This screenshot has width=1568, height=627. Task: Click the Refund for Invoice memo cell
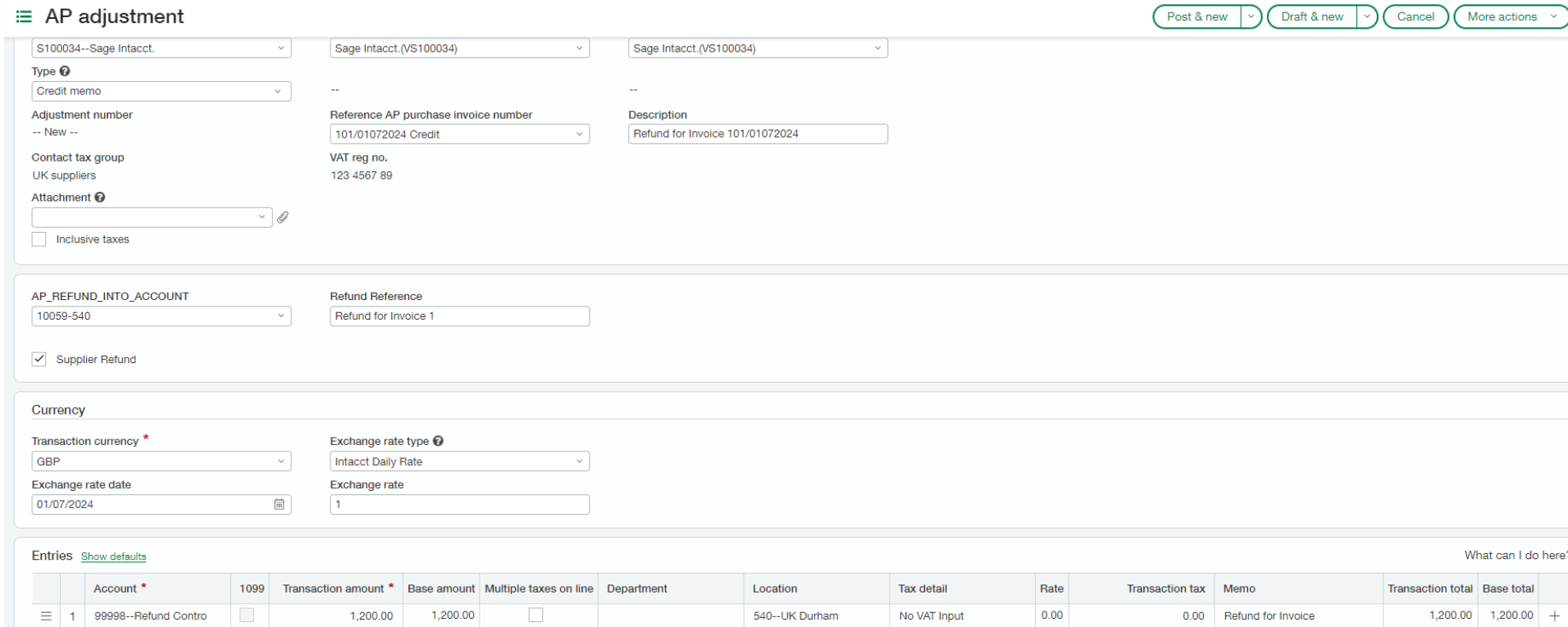click(1298, 616)
